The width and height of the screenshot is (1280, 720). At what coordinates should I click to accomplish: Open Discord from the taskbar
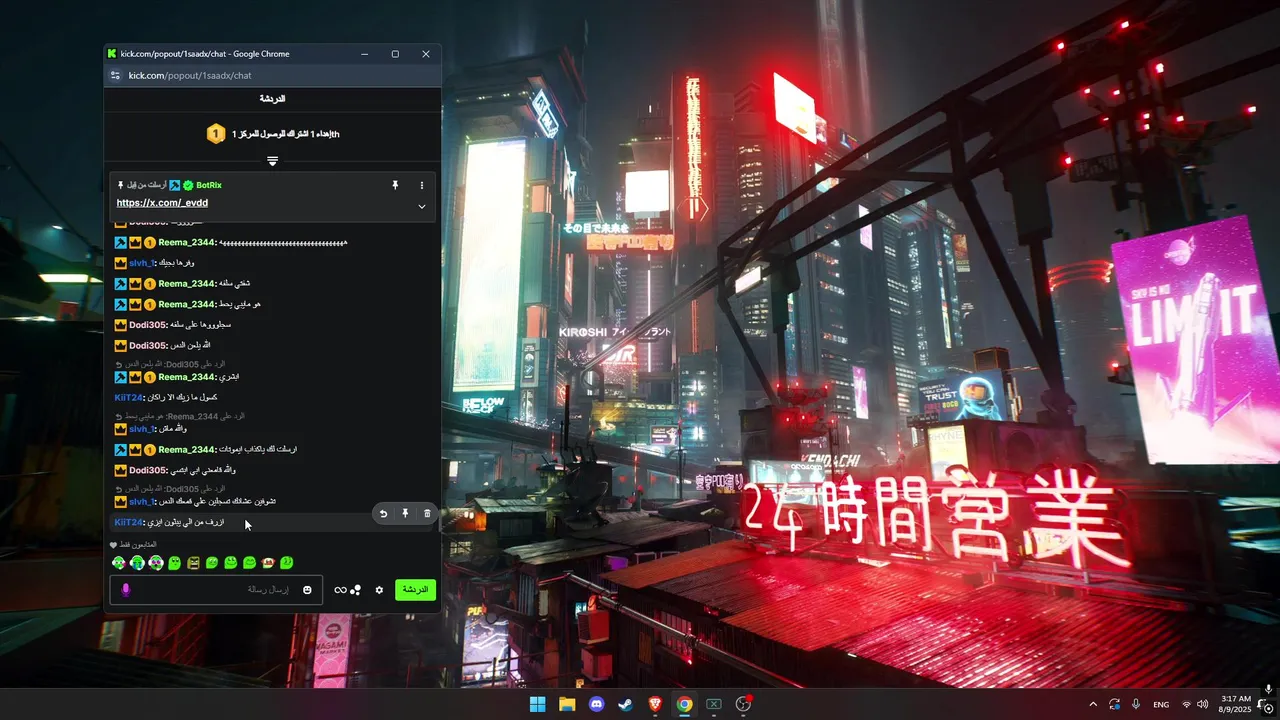coord(597,704)
